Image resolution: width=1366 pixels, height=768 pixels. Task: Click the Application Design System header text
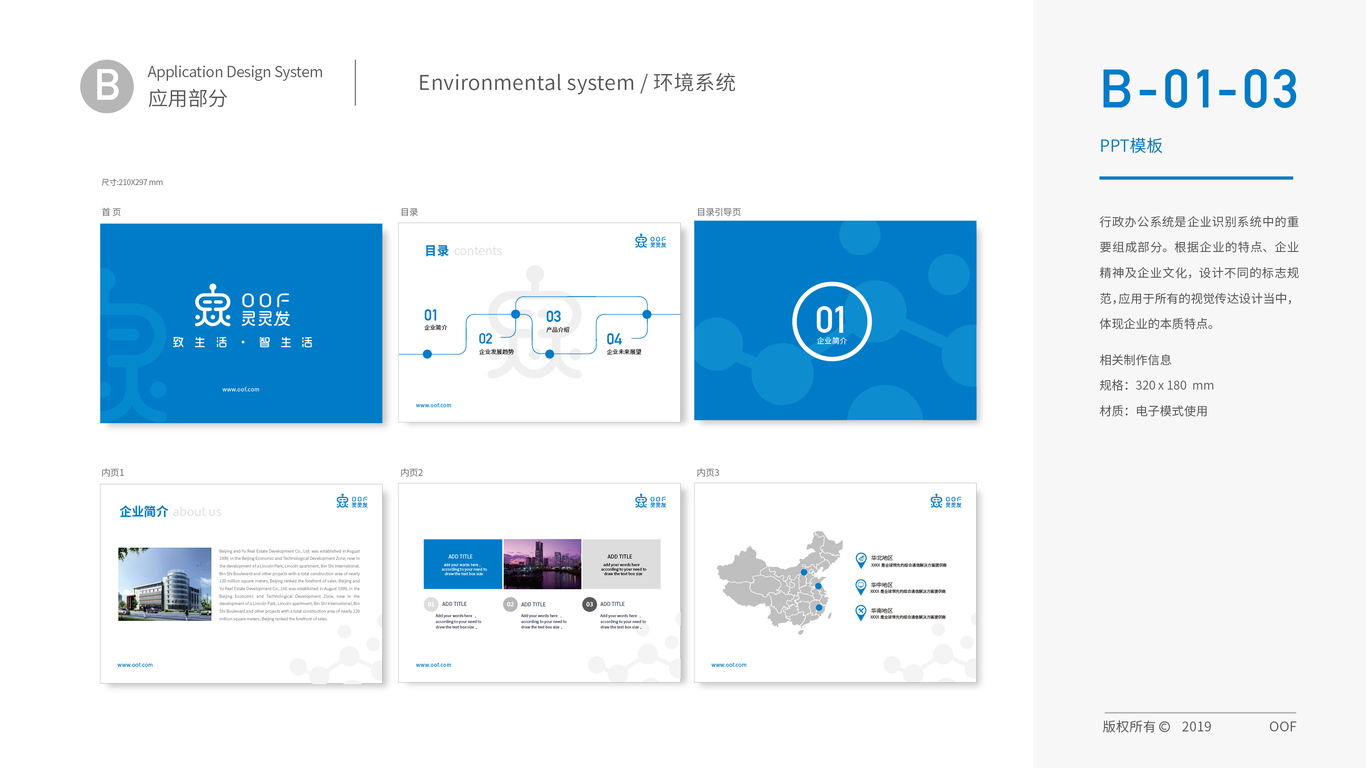tap(235, 72)
